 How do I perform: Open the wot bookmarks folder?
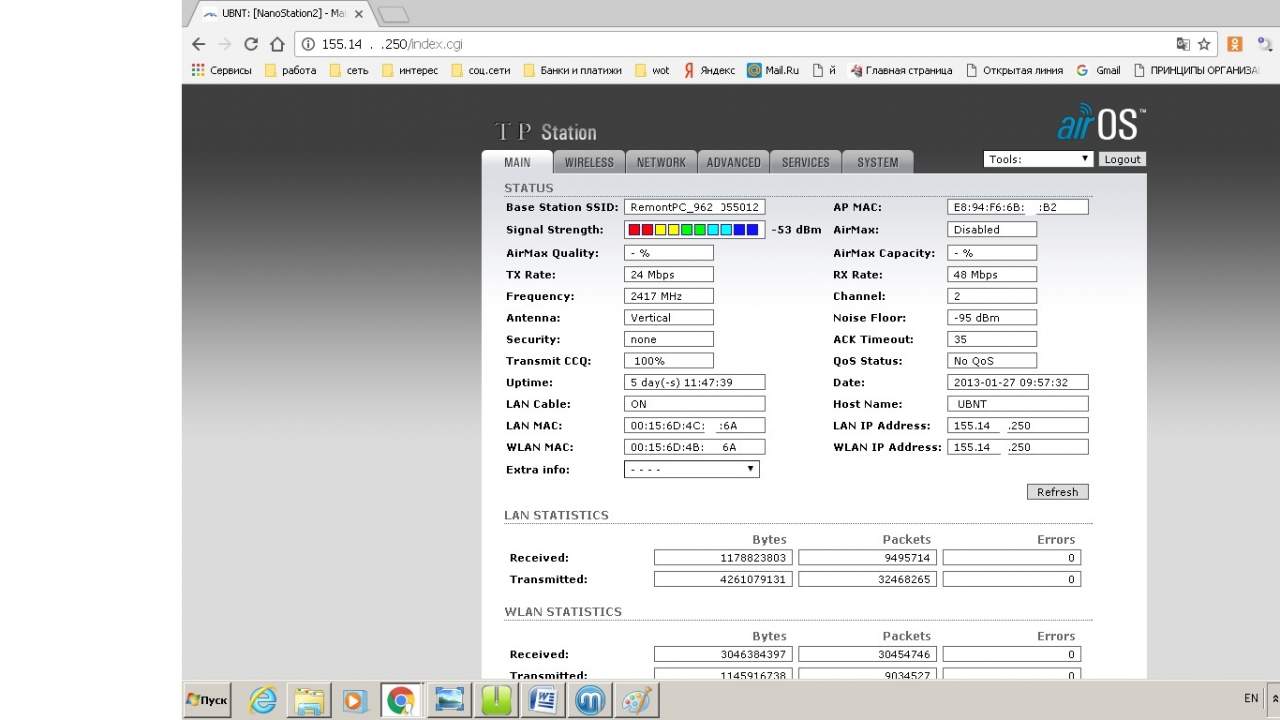(x=652, y=70)
